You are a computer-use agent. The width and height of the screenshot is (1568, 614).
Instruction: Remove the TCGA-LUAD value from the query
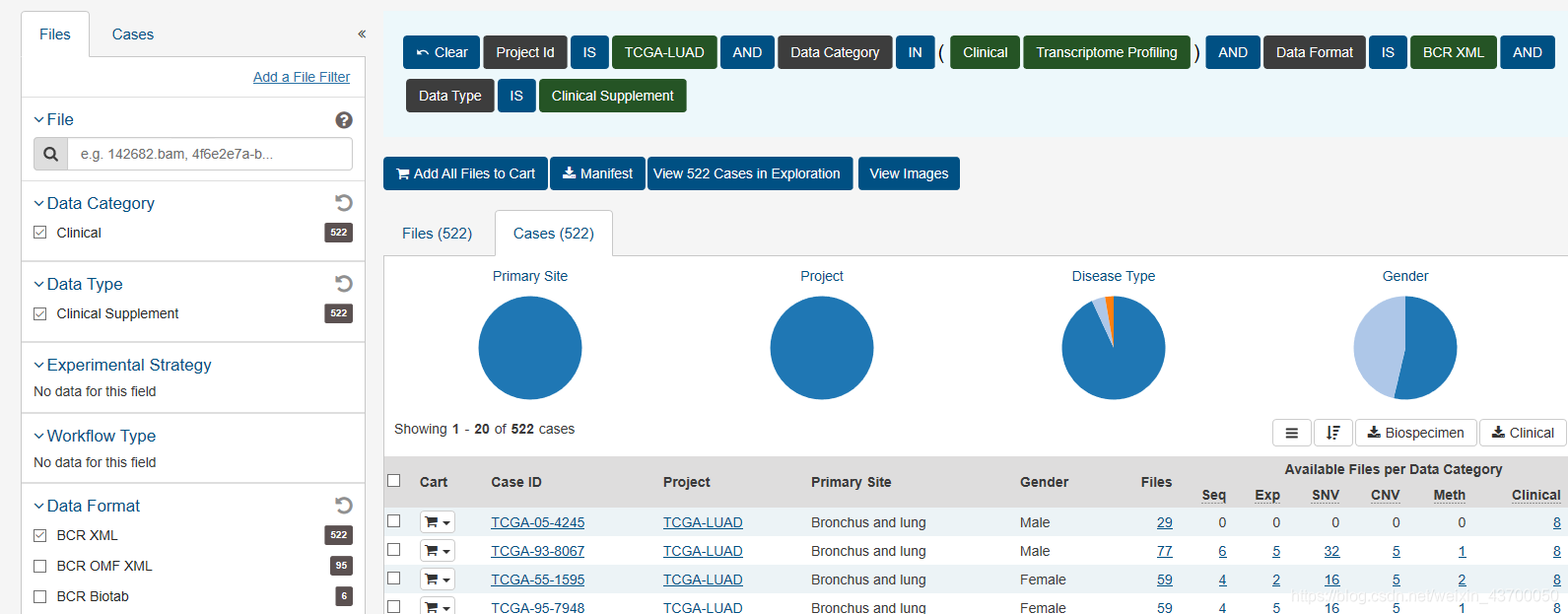(664, 52)
